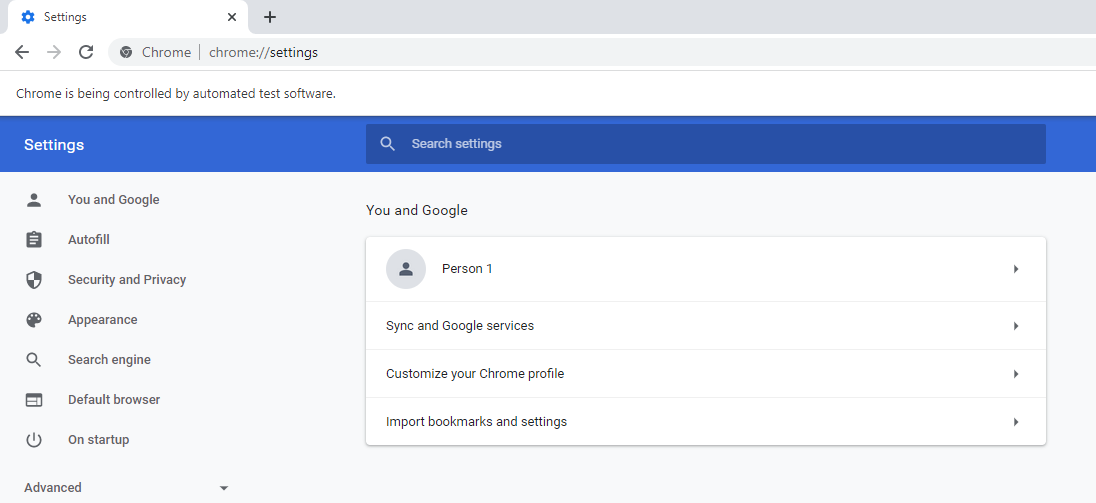Click the magnifier icon beside Search engine
The width and height of the screenshot is (1096, 503).
pyautogui.click(x=34, y=360)
